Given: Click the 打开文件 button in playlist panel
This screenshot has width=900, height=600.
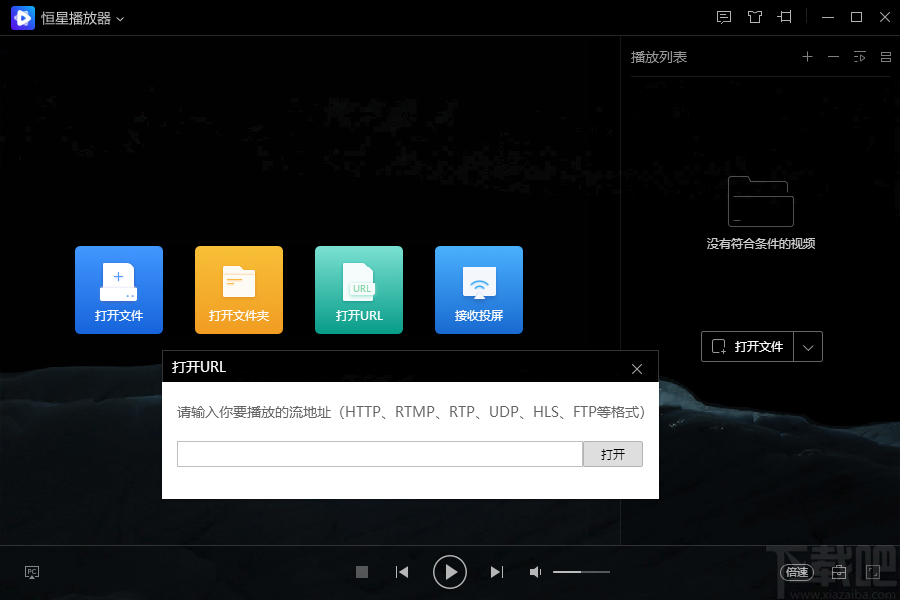Looking at the screenshot, I should click(x=747, y=347).
